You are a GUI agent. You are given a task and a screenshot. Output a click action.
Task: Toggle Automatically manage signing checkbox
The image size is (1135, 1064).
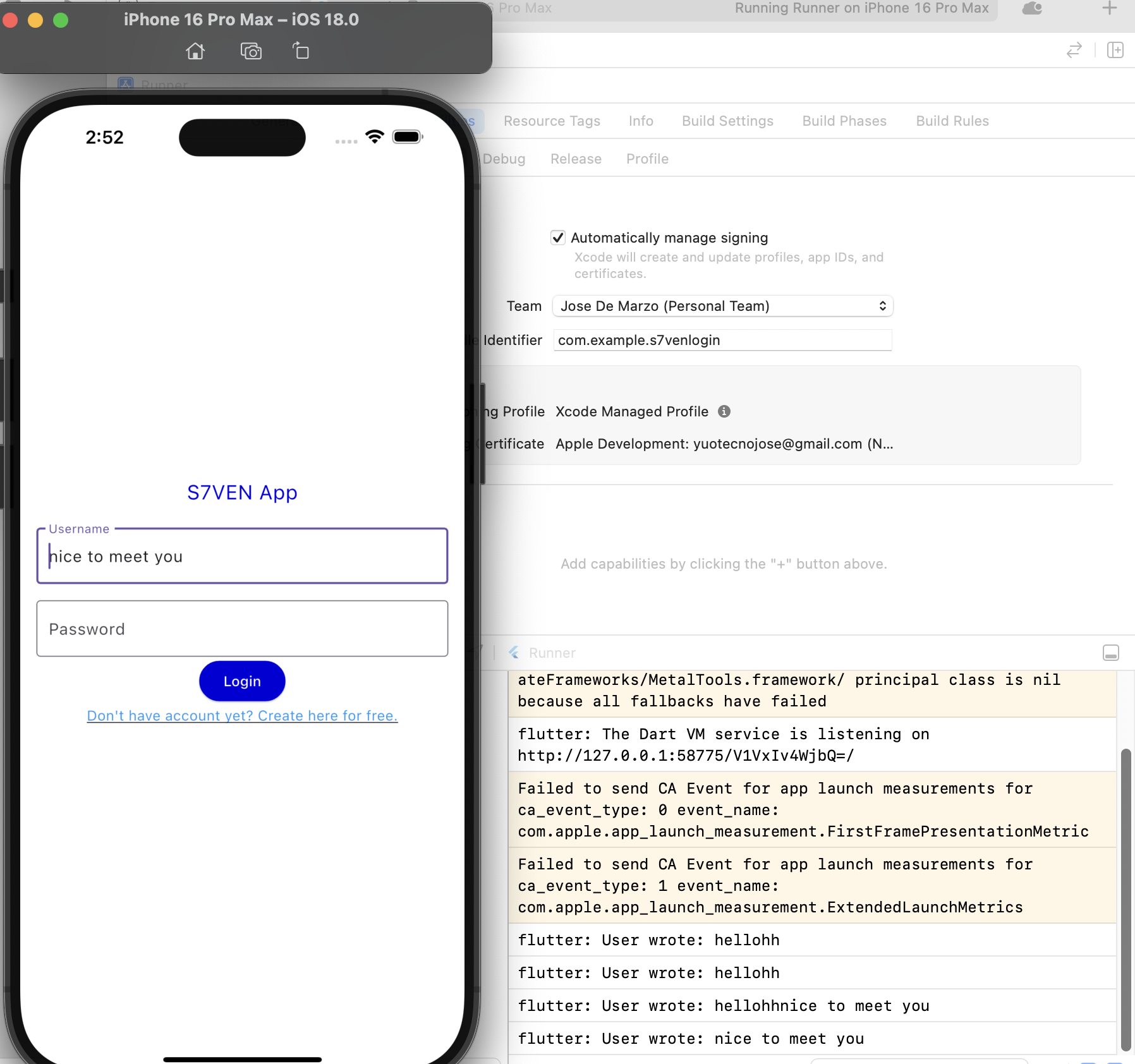tap(558, 238)
